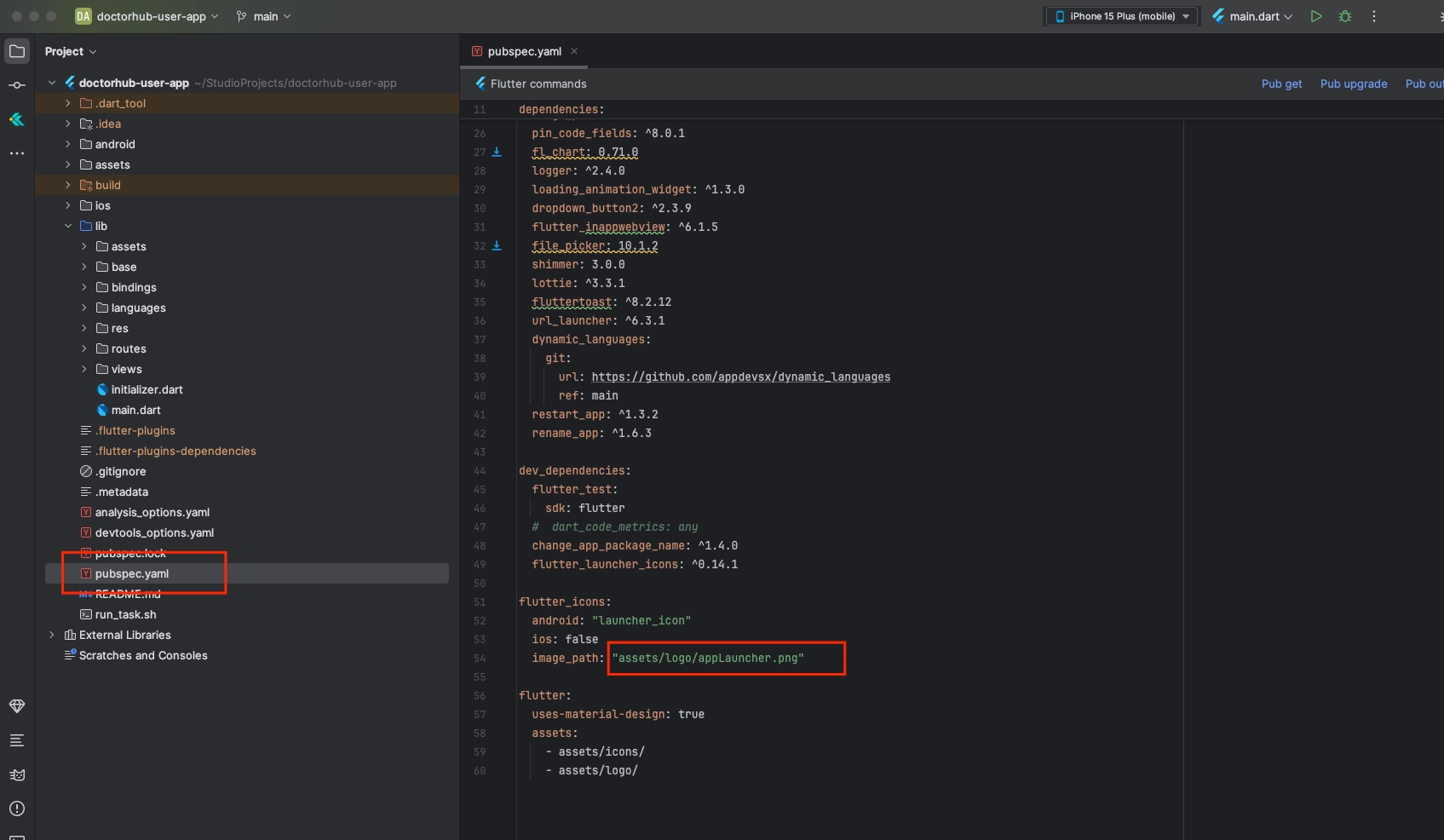The height and width of the screenshot is (840, 1444).
Task: Click the flutter_launcher_icons version text
Action: 715,564
